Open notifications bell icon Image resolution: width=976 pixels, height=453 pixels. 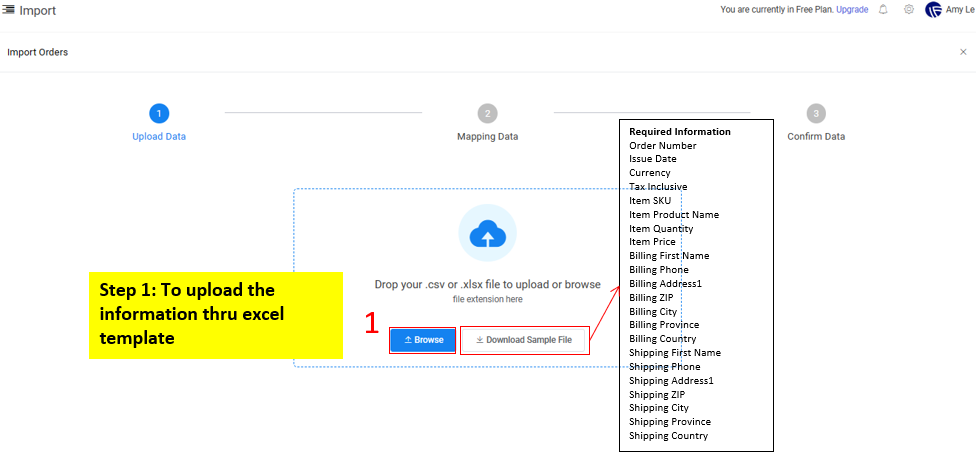pos(883,9)
